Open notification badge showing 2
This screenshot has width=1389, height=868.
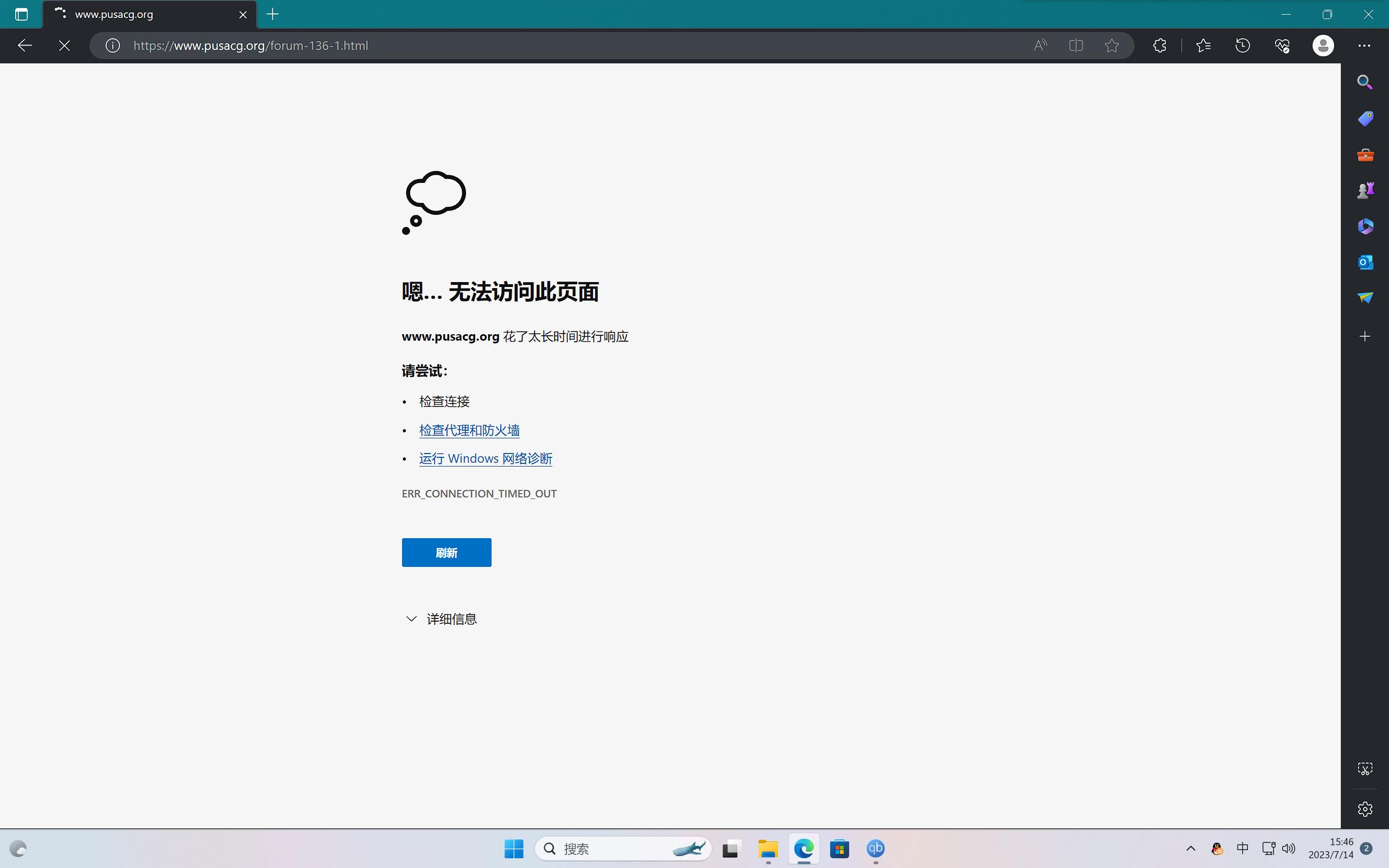point(1367,848)
